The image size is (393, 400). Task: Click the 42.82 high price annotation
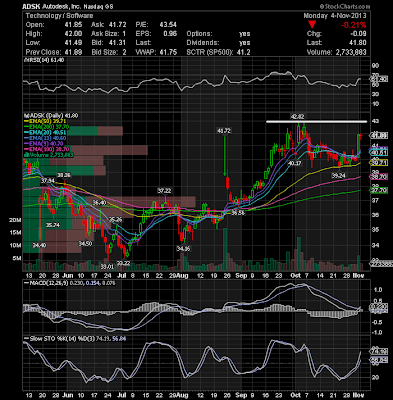pyautogui.click(x=297, y=116)
